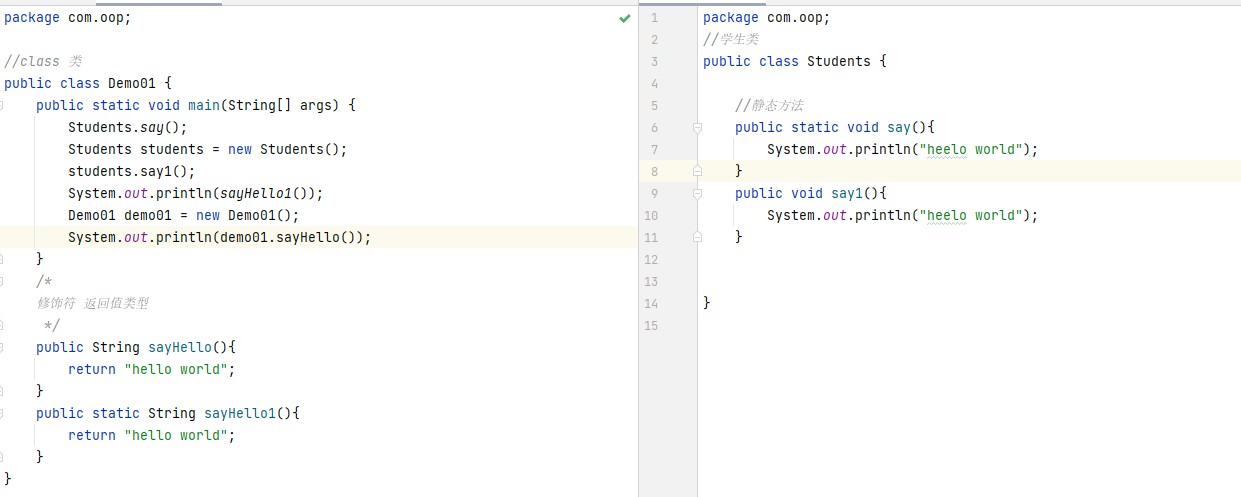The width and height of the screenshot is (1241, 497).
Task: Click the green inspection checkmark icon
Action: coord(625,18)
